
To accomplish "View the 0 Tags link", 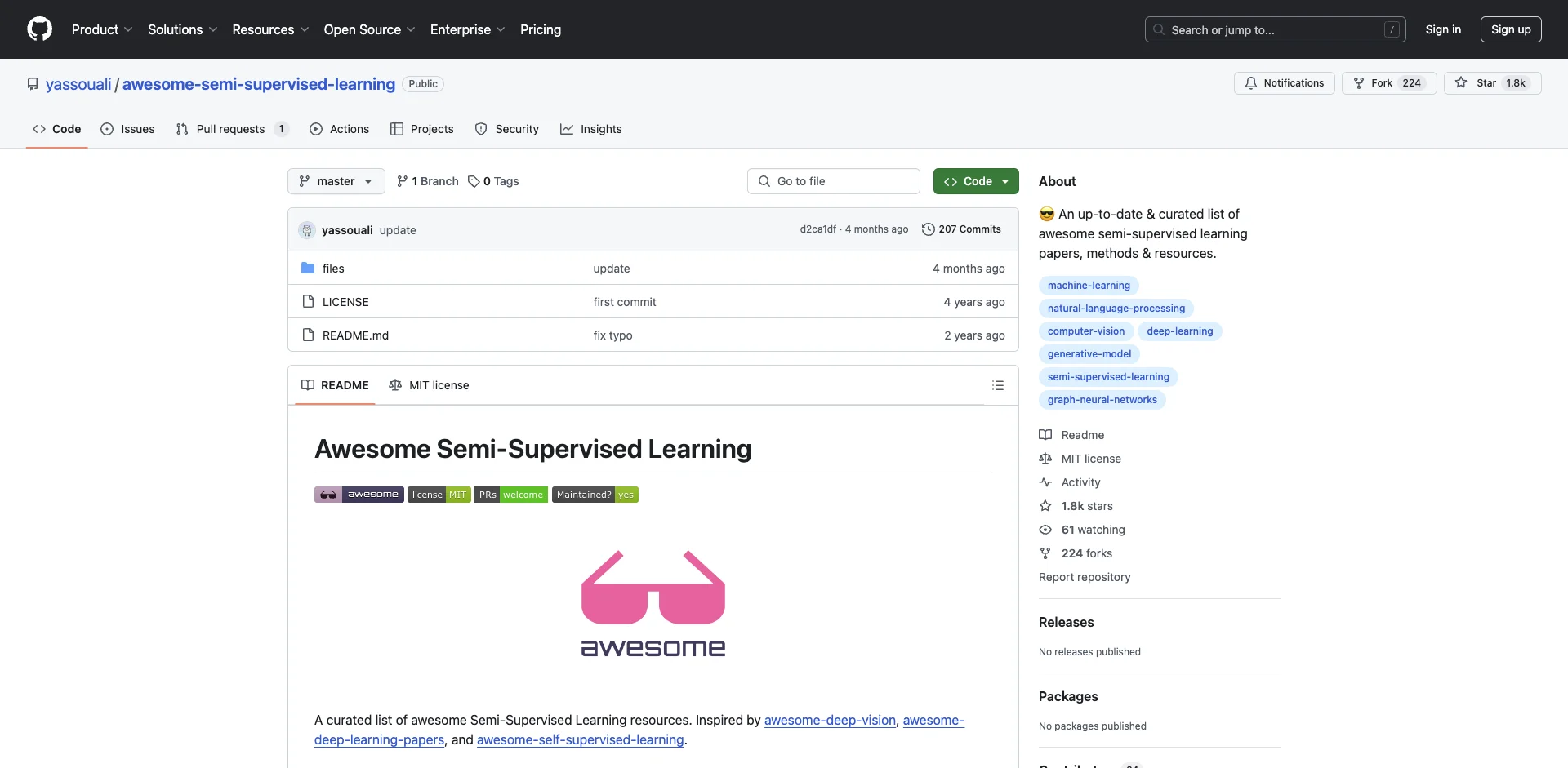I will (x=493, y=181).
